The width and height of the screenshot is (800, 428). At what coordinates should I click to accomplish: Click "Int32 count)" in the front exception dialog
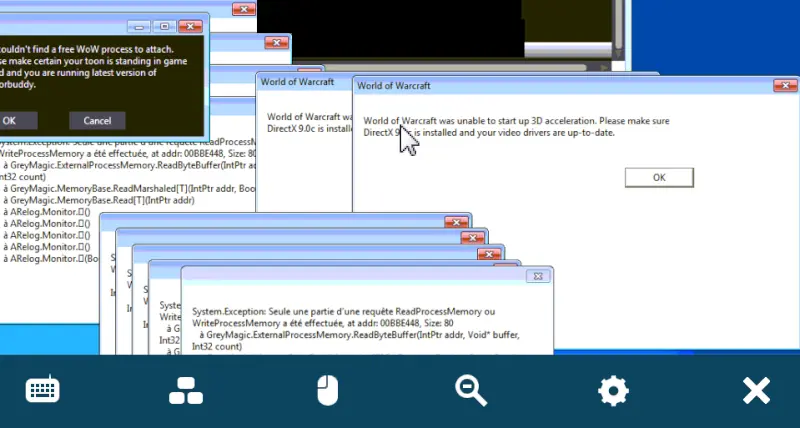tap(217, 346)
